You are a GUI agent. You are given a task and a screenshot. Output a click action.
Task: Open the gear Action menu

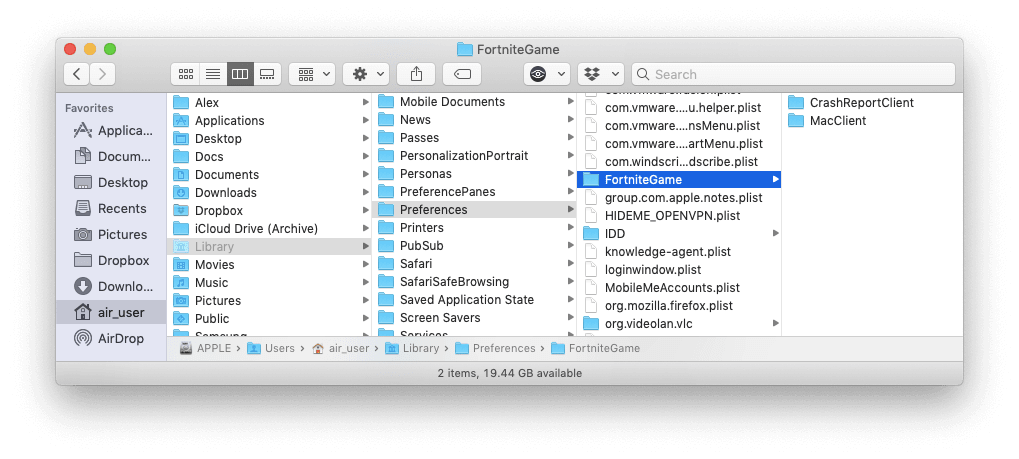click(x=366, y=74)
